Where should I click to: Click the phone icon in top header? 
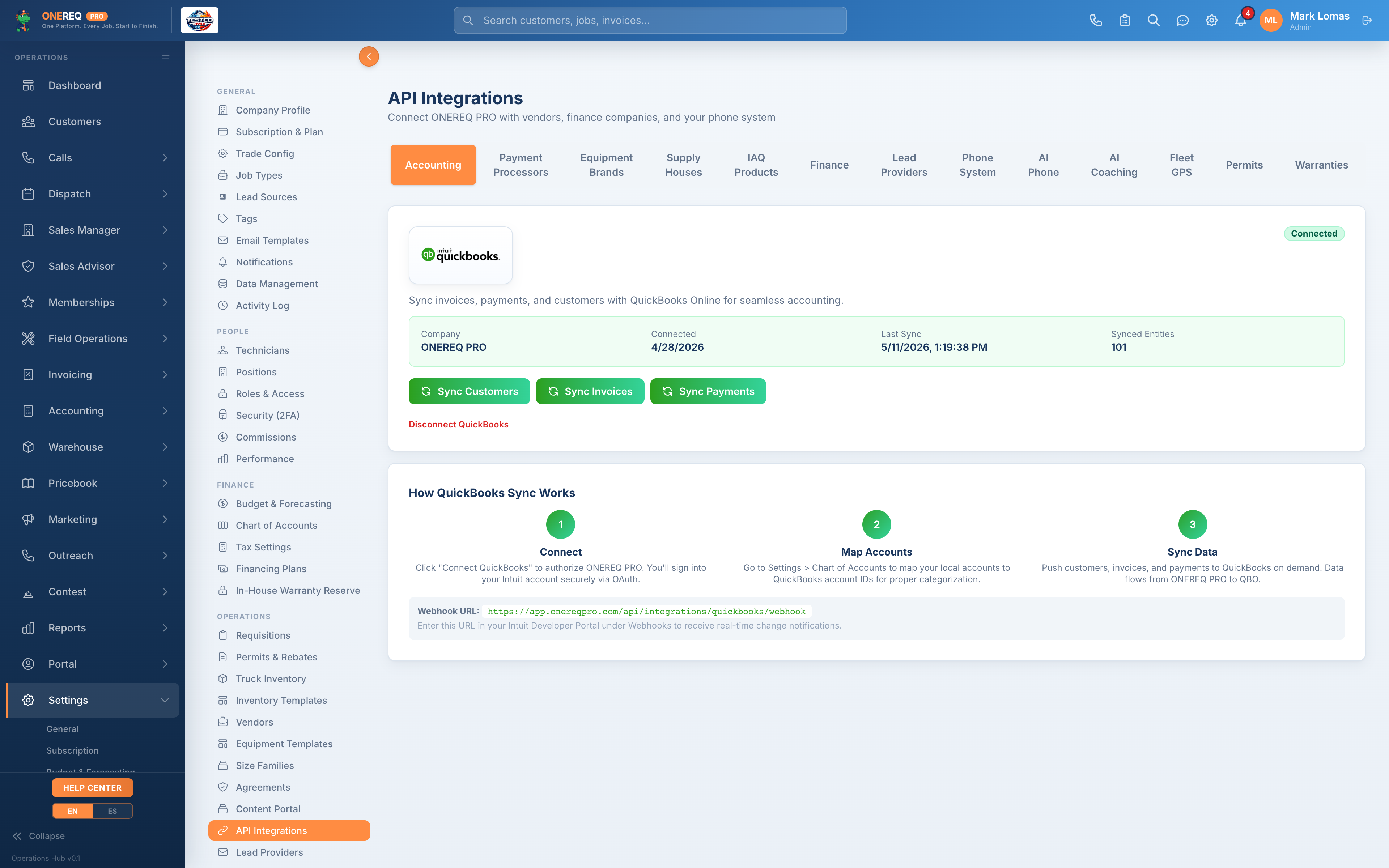(x=1096, y=20)
